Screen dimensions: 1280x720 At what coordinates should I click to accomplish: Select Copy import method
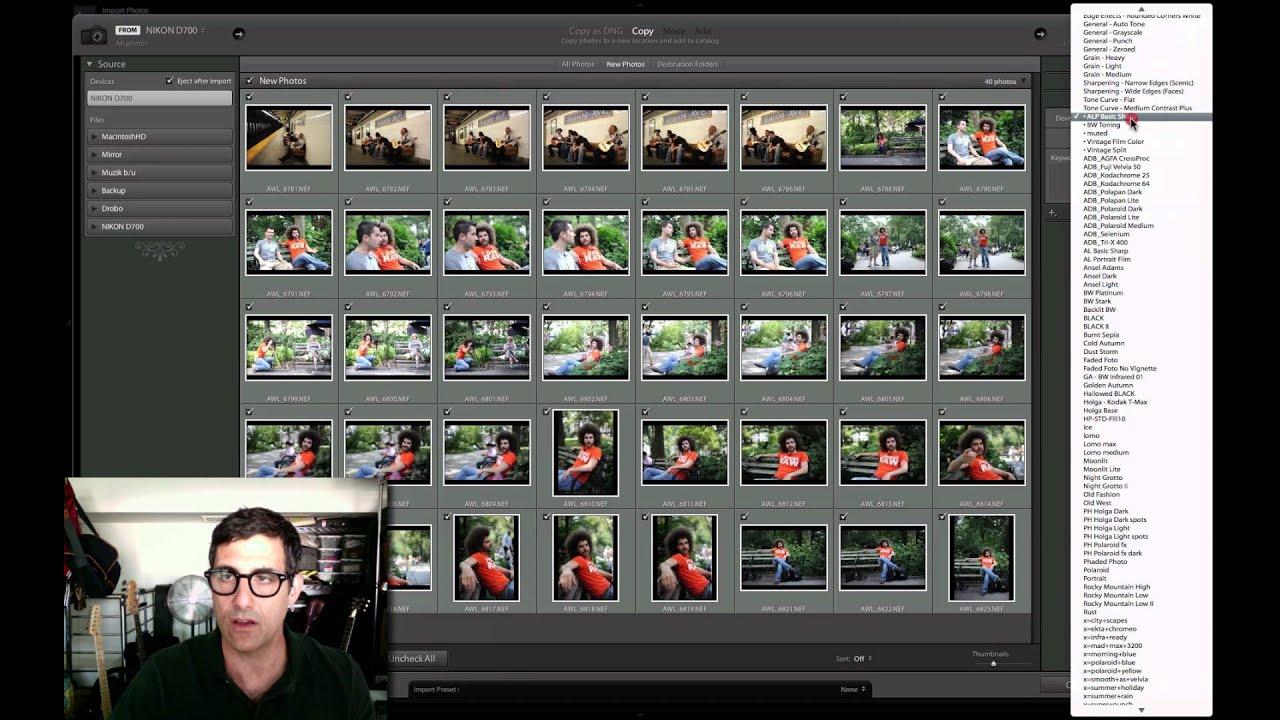pyautogui.click(x=643, y=31)
